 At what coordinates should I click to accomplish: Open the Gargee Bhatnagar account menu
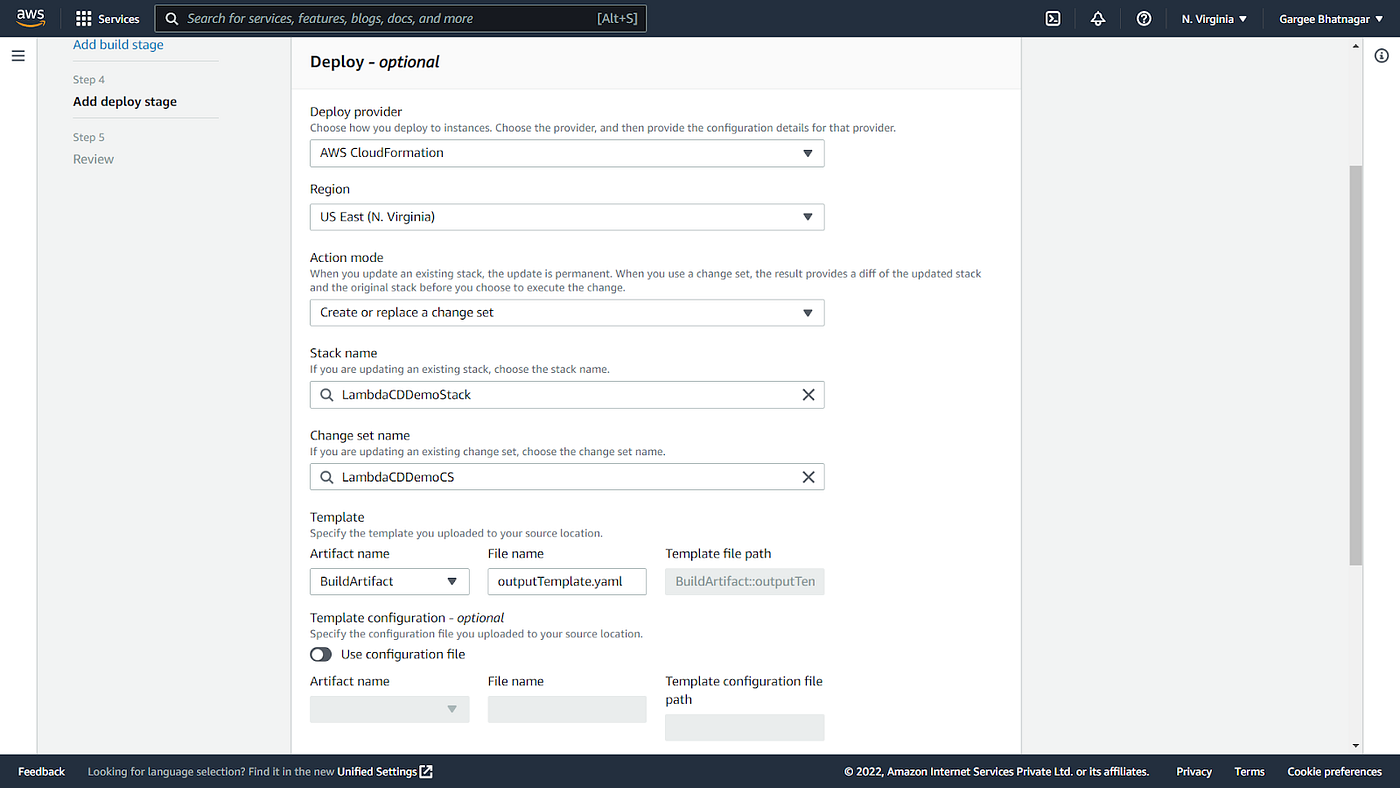tap(1330, 18)
